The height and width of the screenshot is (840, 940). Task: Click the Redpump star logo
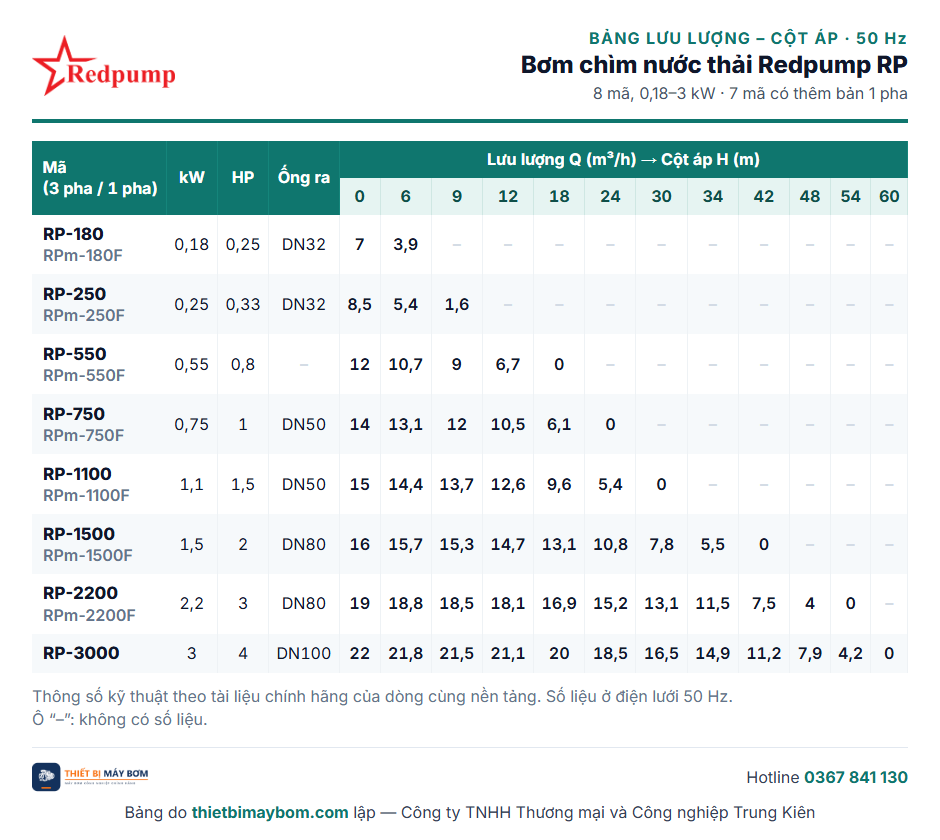(104, 66)
